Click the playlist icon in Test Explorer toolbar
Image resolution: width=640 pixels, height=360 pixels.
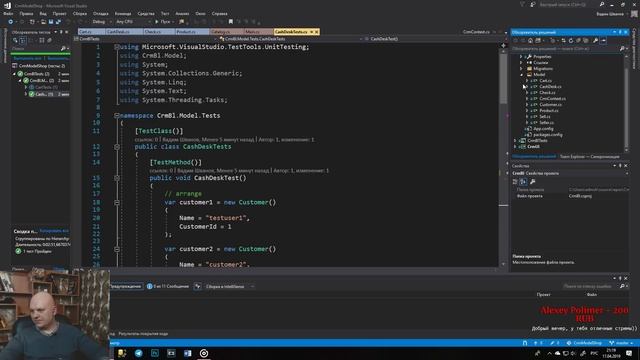pyautogui.click(x=42, y=40)
